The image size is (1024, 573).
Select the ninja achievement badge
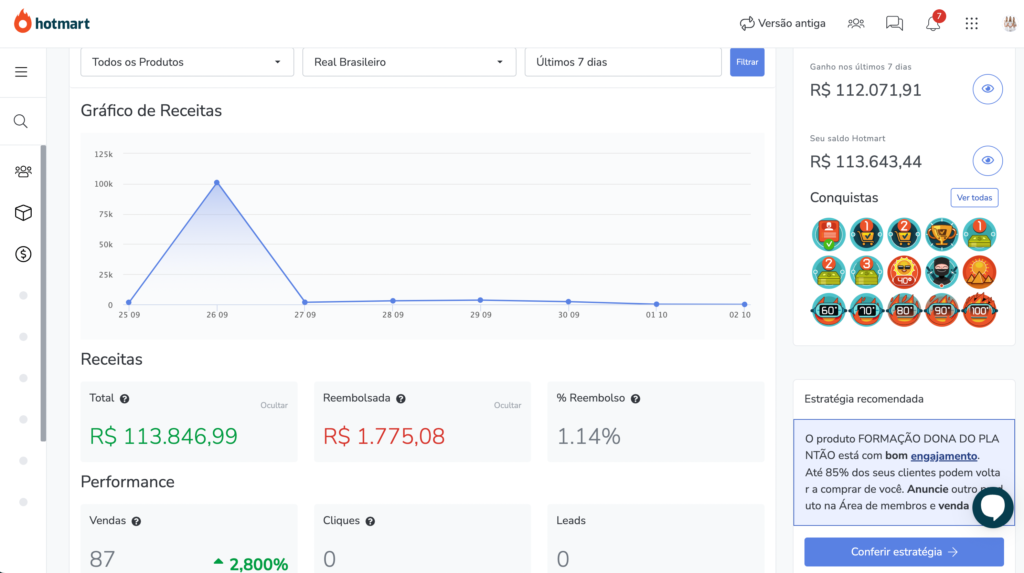942,272
